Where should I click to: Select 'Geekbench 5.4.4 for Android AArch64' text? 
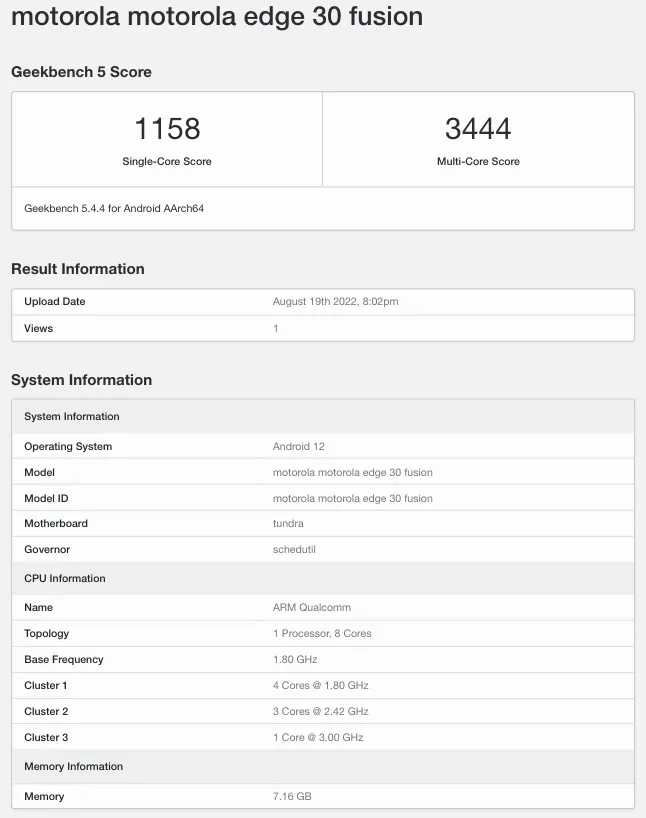114,209
